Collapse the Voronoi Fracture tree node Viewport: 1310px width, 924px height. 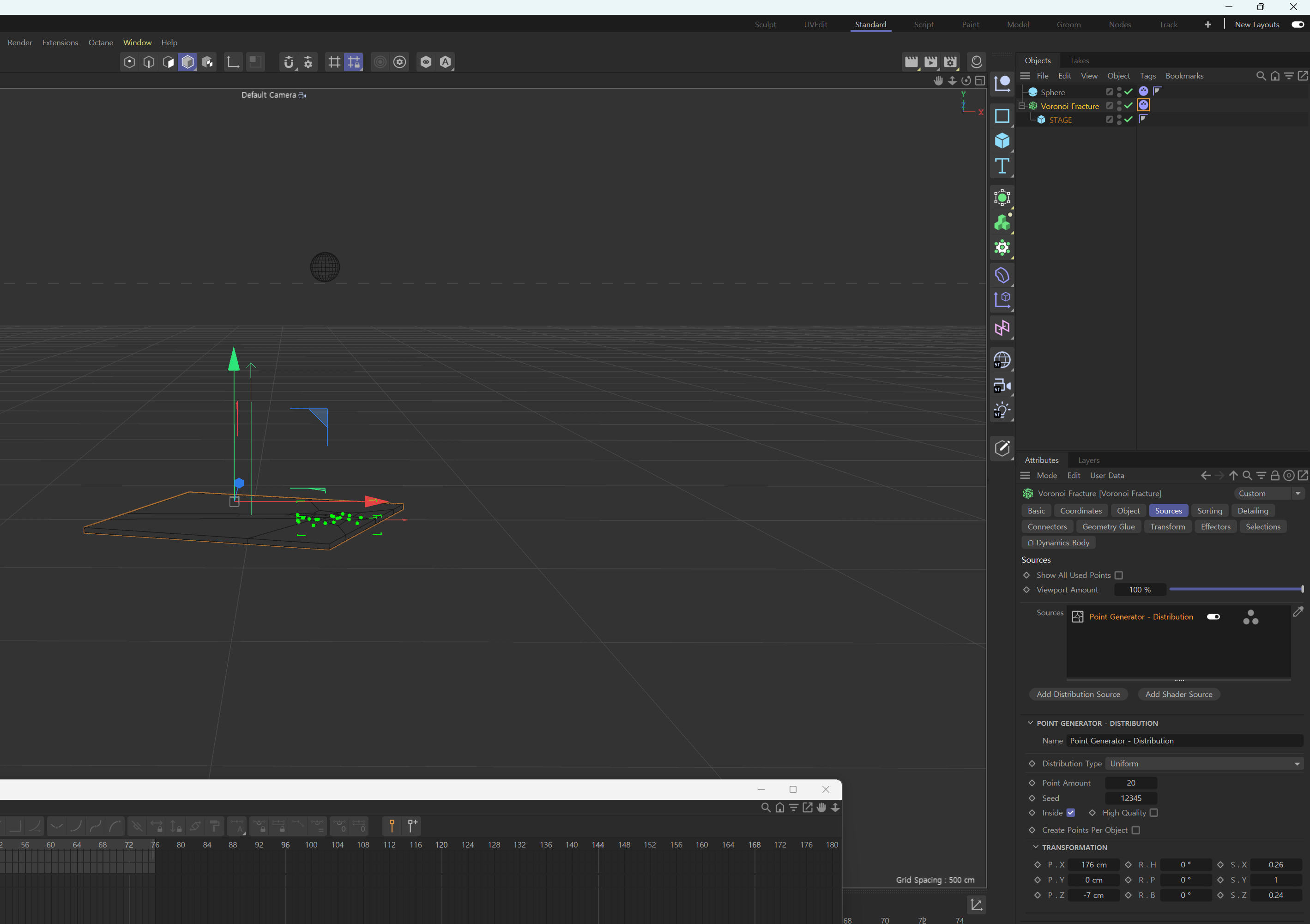pos(1022,106)
